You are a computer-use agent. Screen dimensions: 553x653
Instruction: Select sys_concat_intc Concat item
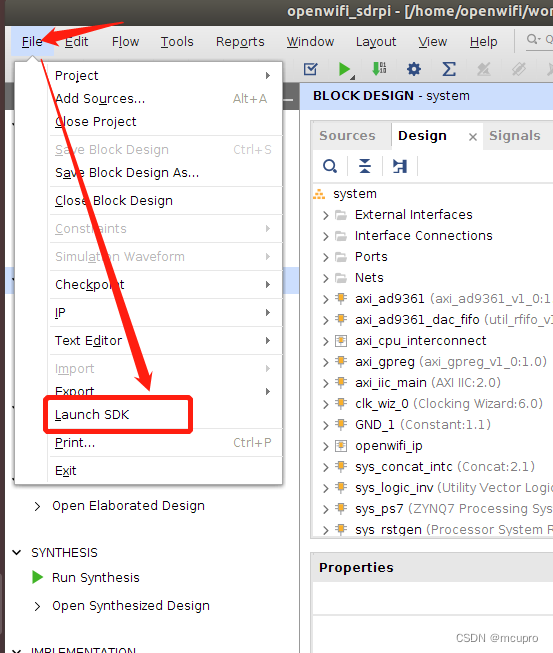click(x=445, y=467)
